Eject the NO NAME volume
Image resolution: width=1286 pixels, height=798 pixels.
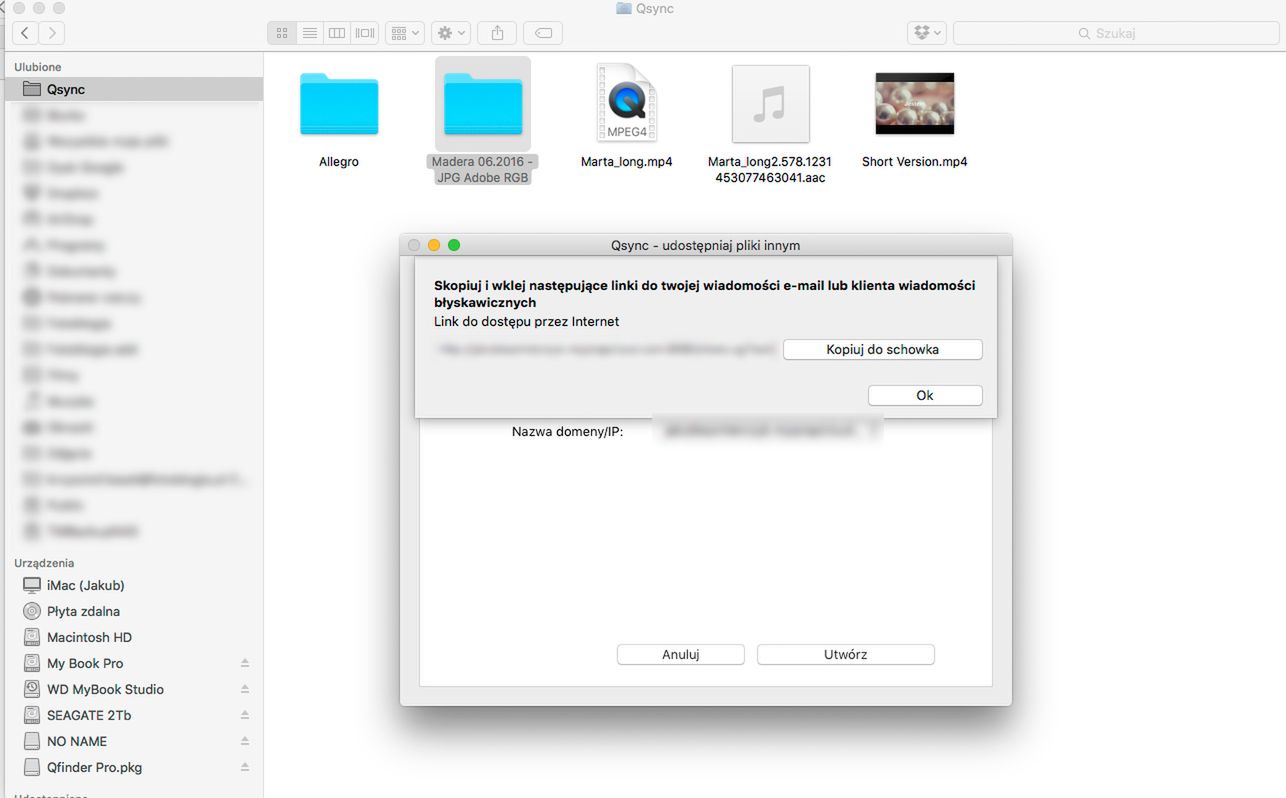(245, 741)
